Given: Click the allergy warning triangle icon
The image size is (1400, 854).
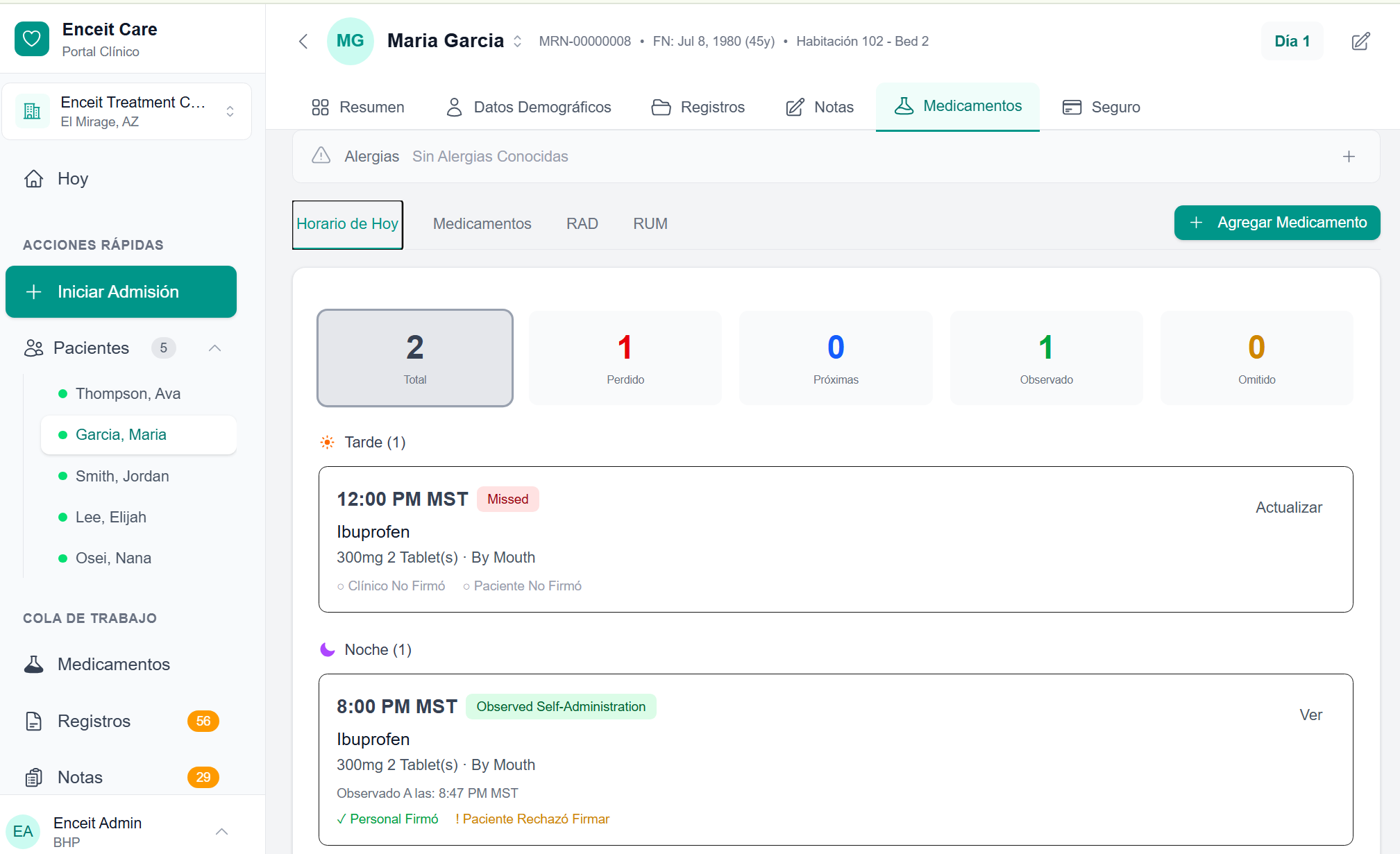Looking at the screenshot, I should (x=321, y=156).
